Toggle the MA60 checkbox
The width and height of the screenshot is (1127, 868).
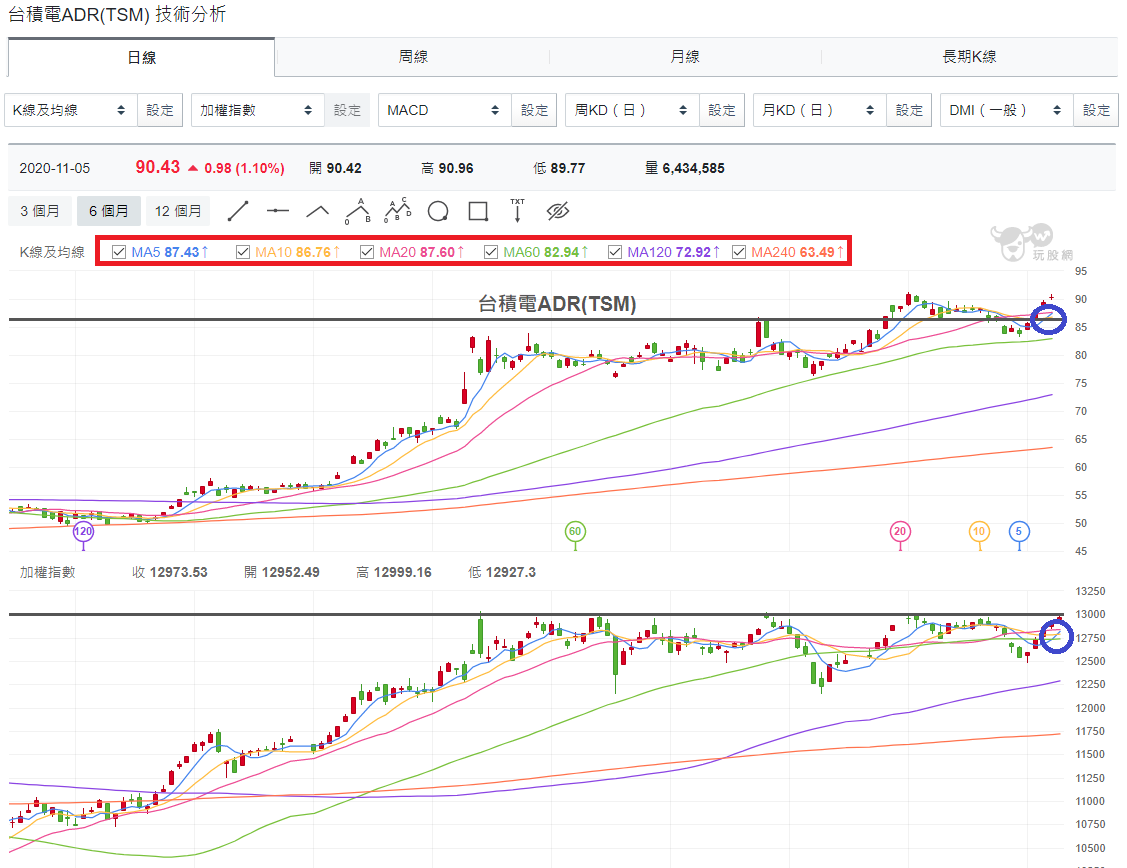point(491,252)
